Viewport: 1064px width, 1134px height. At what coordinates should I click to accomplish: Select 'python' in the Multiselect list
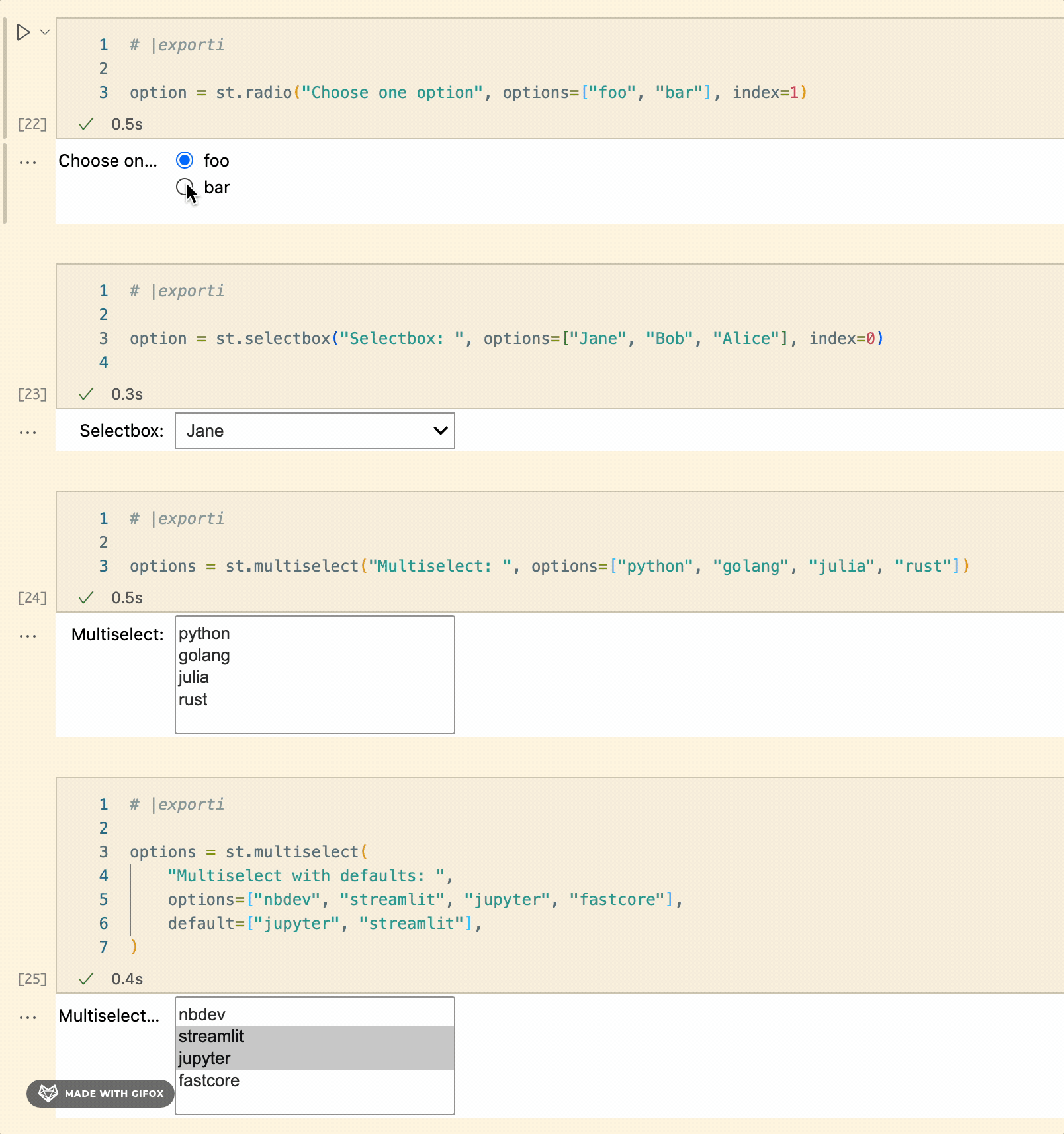coord(204,633)
